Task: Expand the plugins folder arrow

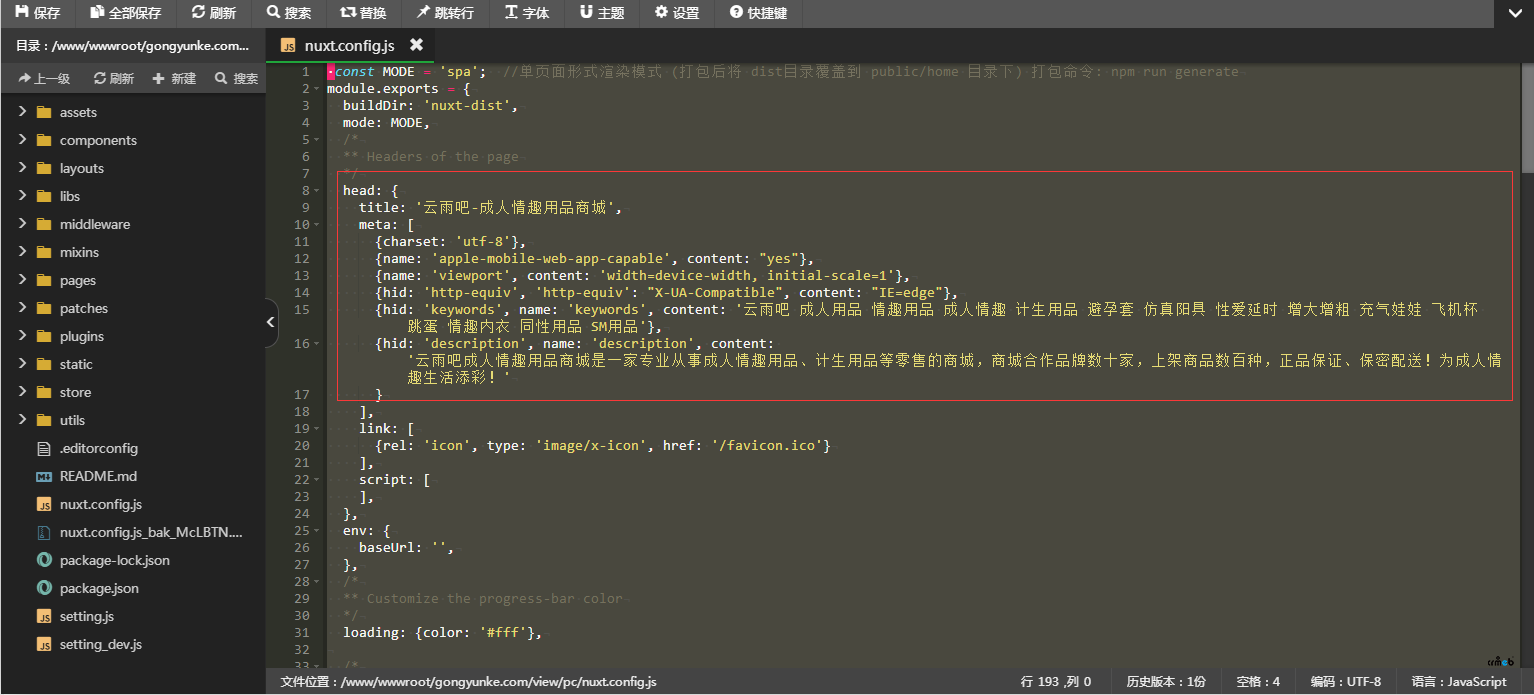Action: click(22, 336)
